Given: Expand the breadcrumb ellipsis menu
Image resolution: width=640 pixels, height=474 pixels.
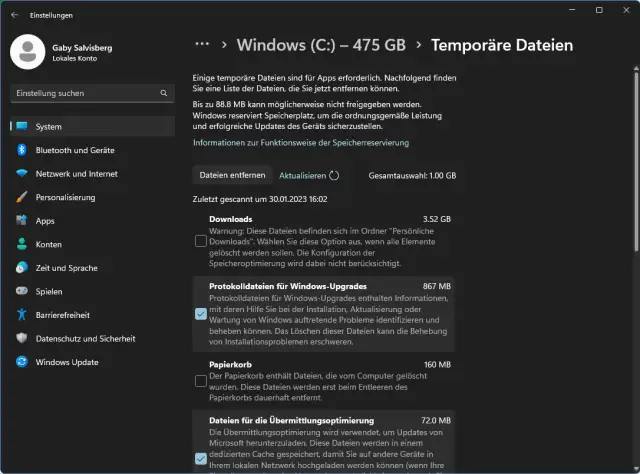Looking at the screenshot, I should 202,45.
